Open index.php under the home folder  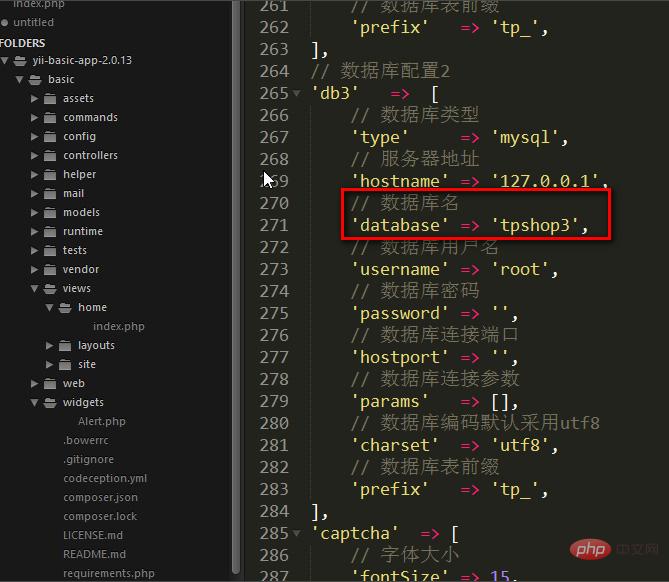coord(118,326)
